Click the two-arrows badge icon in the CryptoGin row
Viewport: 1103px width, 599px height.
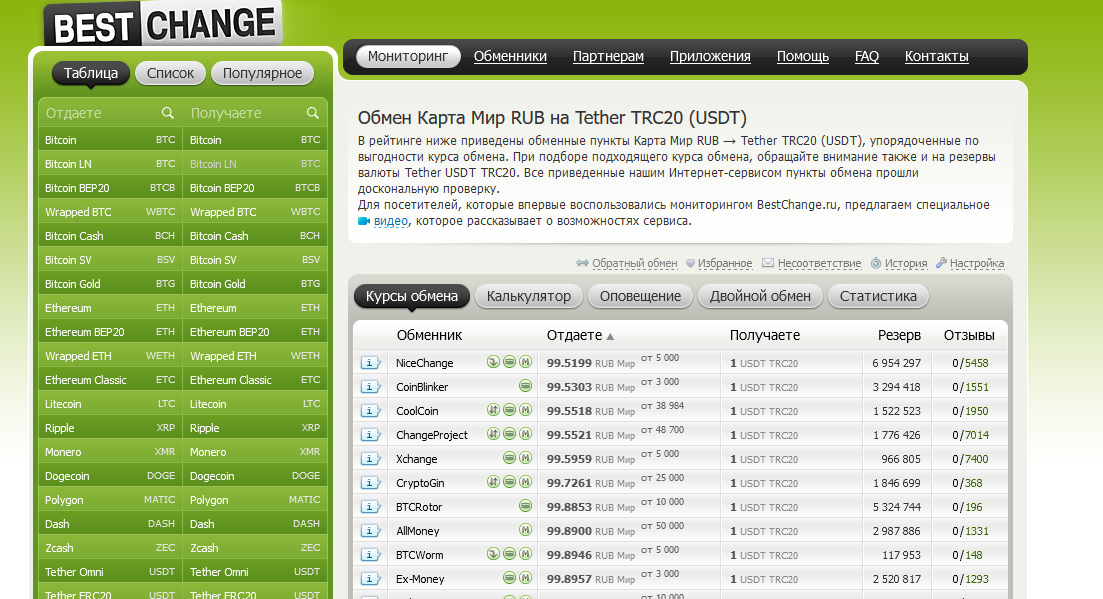[x=494, y=482]
